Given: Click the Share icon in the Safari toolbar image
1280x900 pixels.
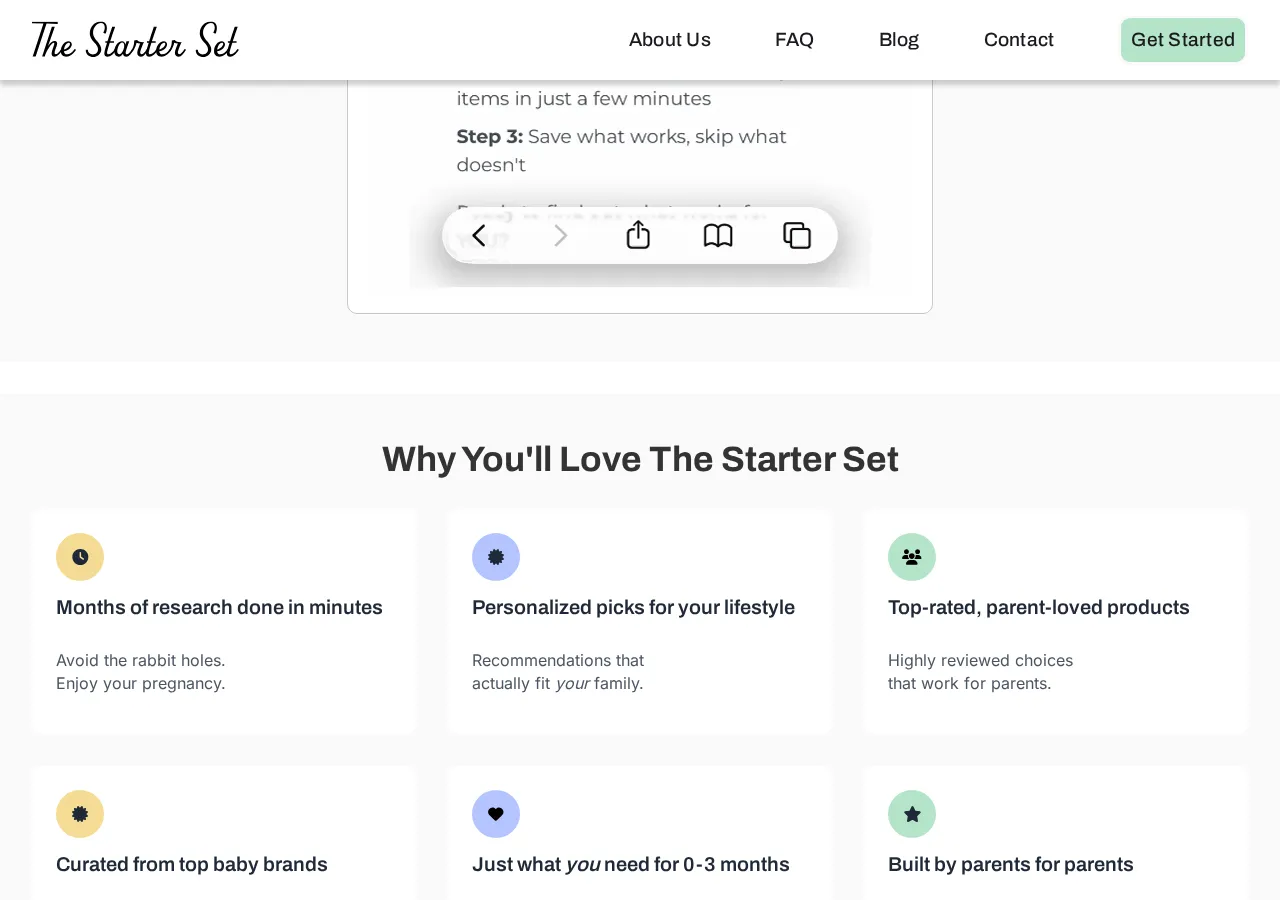Looking at the screenshot, I should 637,235.
